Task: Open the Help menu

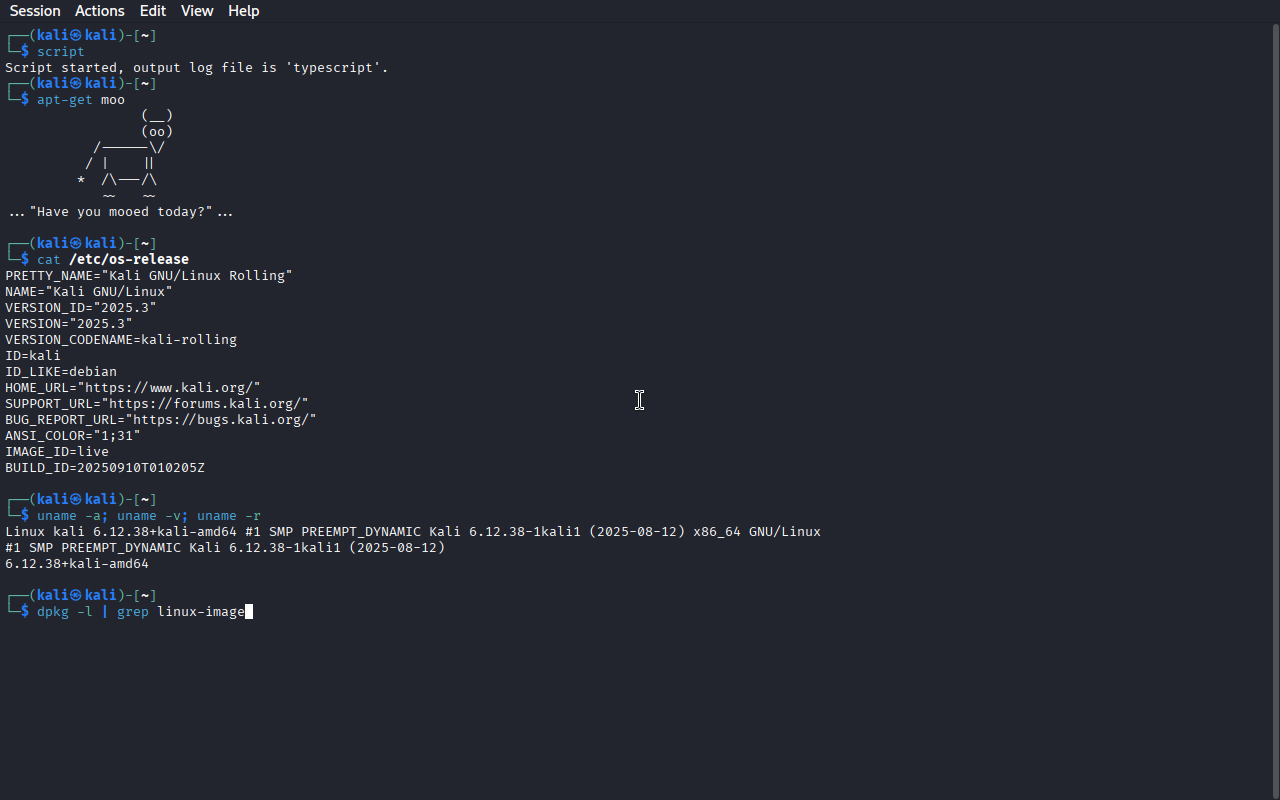Action: tap(244, 11)
